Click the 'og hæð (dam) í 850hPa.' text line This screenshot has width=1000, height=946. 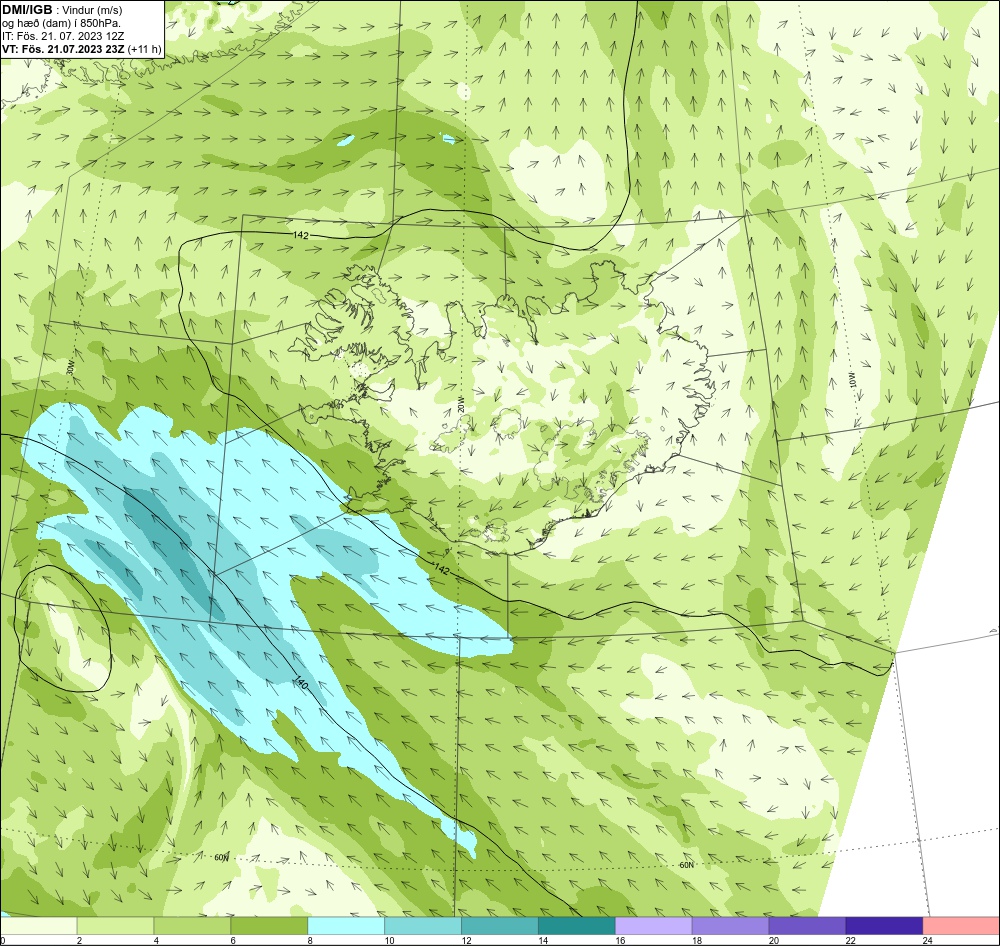tap(61, 23)
